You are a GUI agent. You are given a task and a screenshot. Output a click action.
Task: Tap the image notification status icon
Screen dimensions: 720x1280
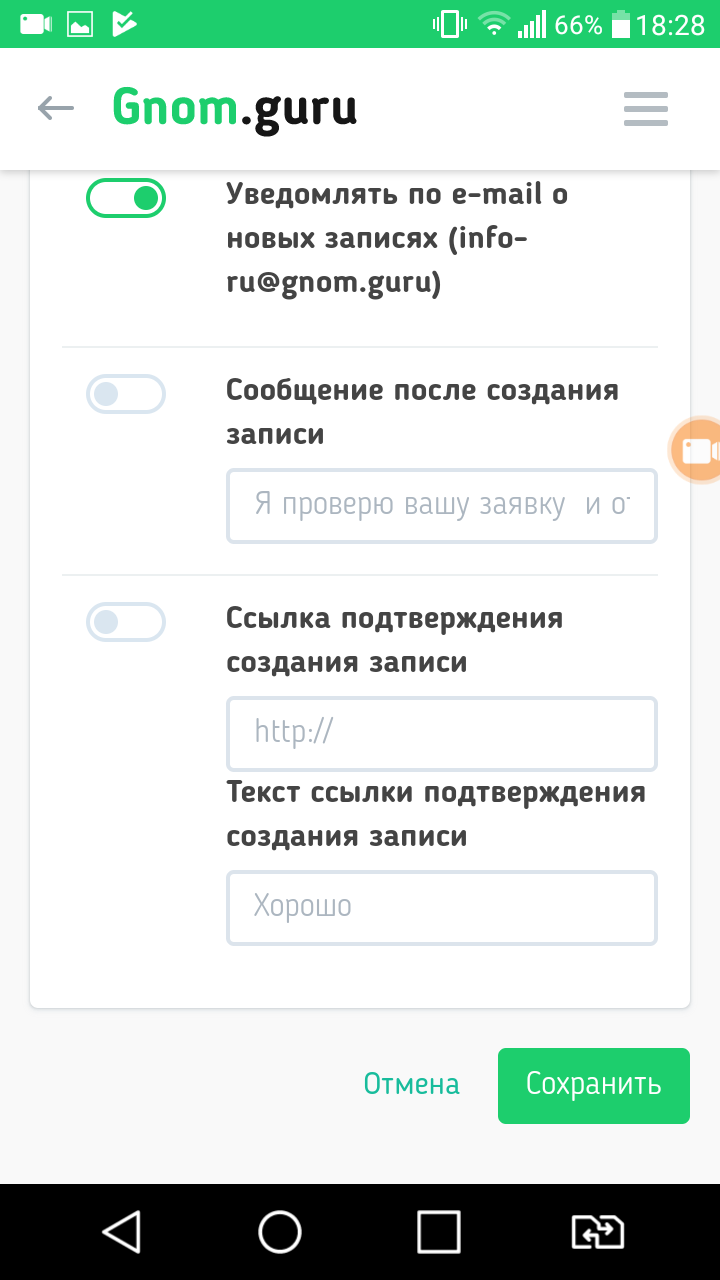pyautogui.click(x=80, y=24)
